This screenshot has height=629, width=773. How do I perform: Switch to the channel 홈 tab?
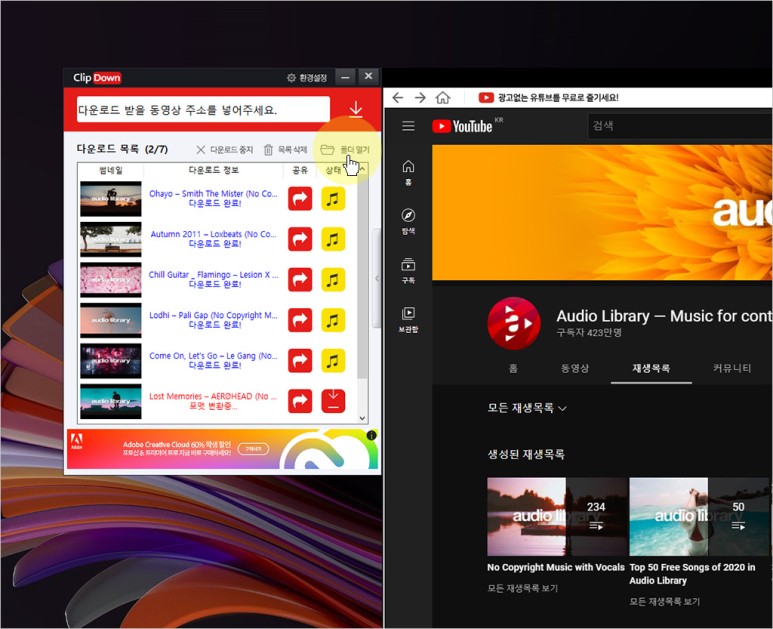(513, 368)
